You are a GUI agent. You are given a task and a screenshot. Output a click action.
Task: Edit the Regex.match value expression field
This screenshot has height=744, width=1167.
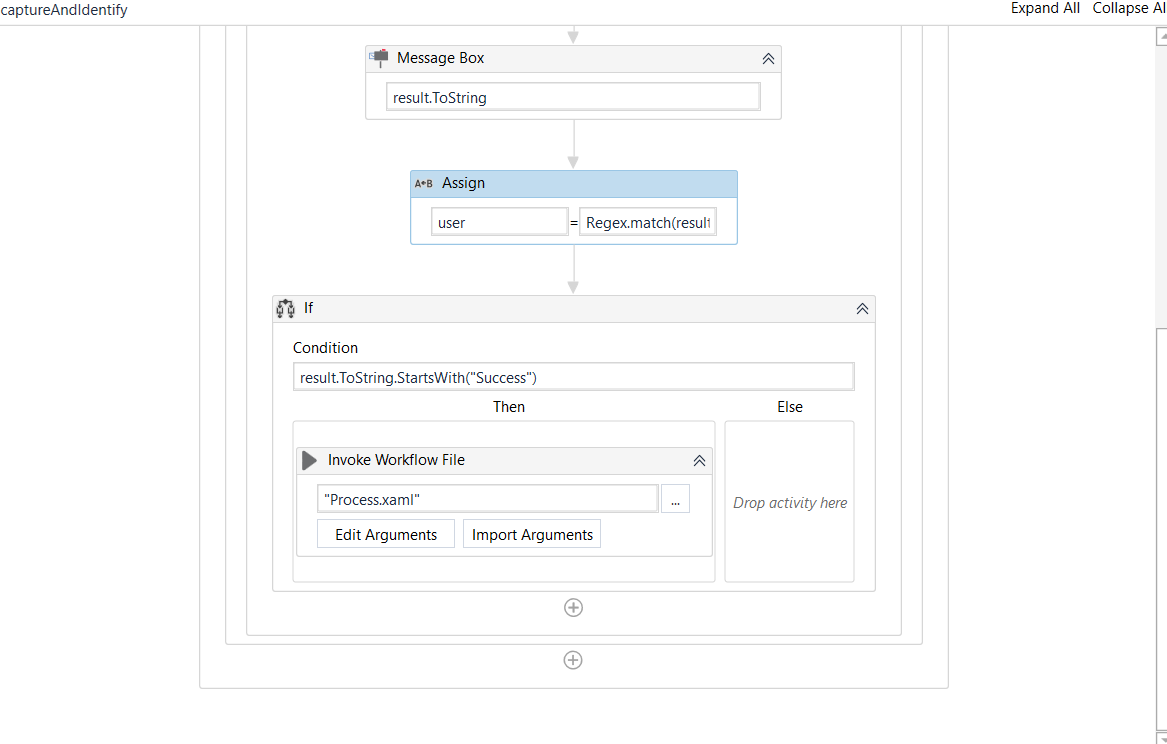[x=648, y=222]
